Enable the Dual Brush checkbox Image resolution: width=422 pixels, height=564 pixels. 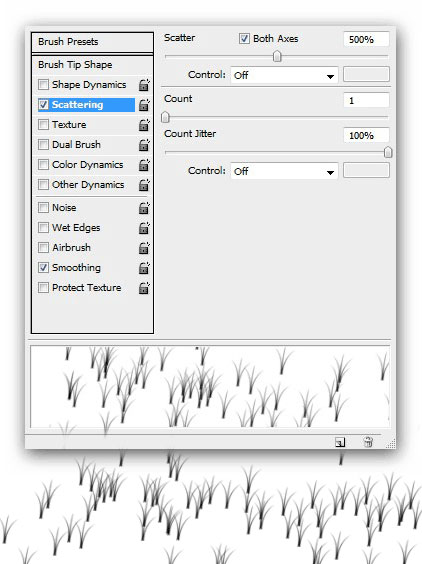(43, 145)
